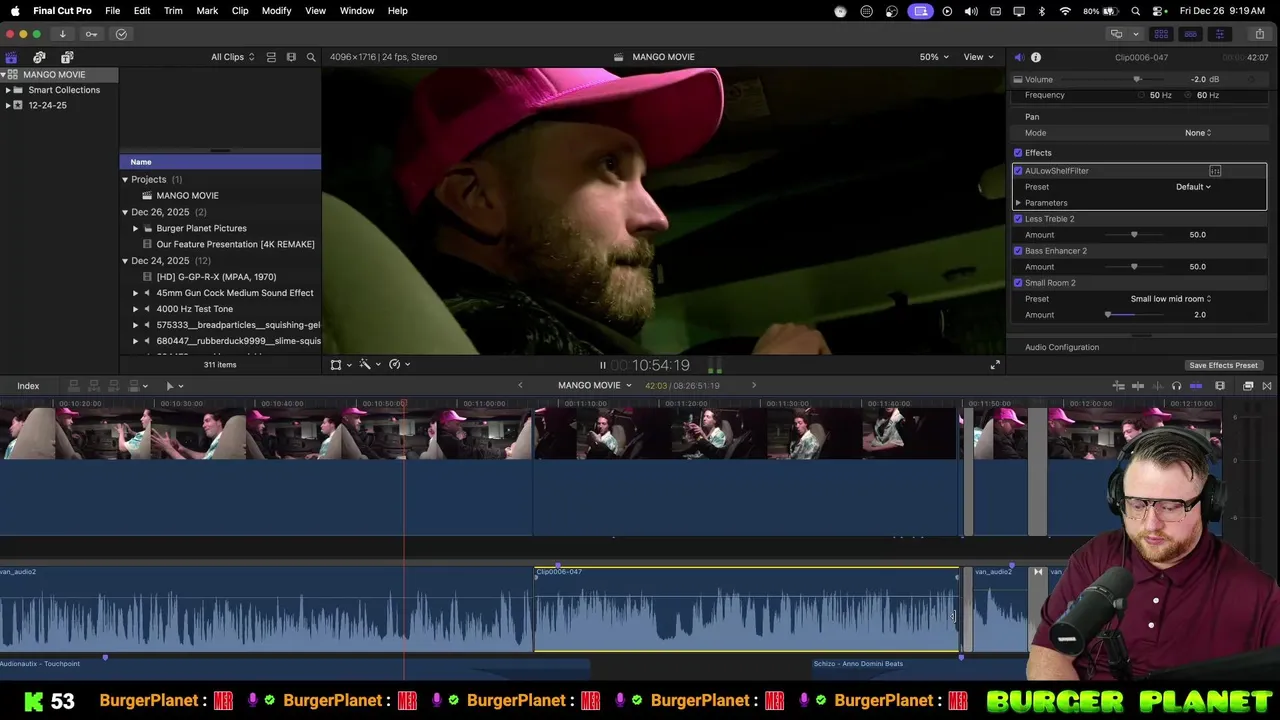Open the timeline clip appearance options

pos(1220,386)
